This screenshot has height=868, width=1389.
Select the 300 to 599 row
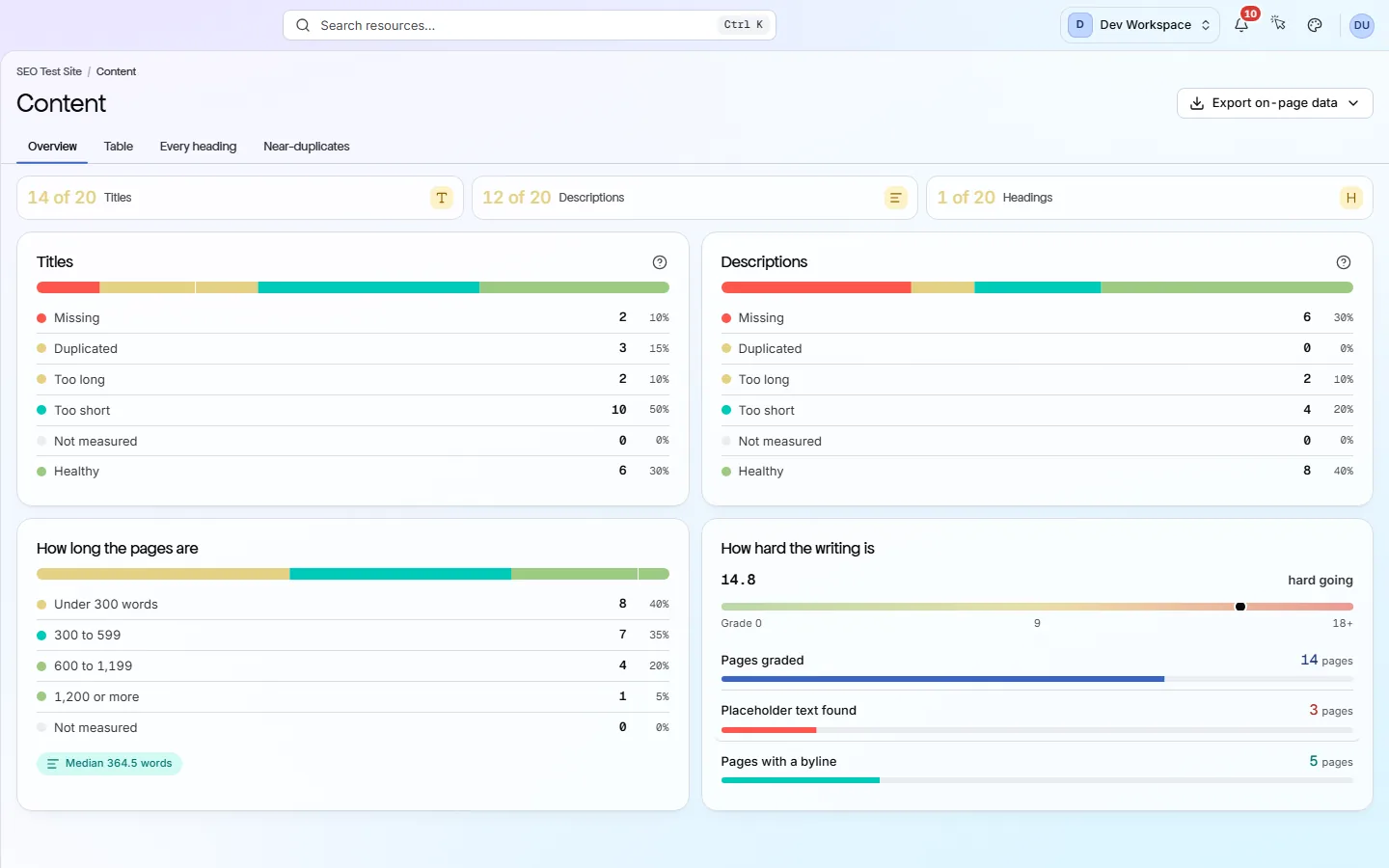tap(353, 635)
